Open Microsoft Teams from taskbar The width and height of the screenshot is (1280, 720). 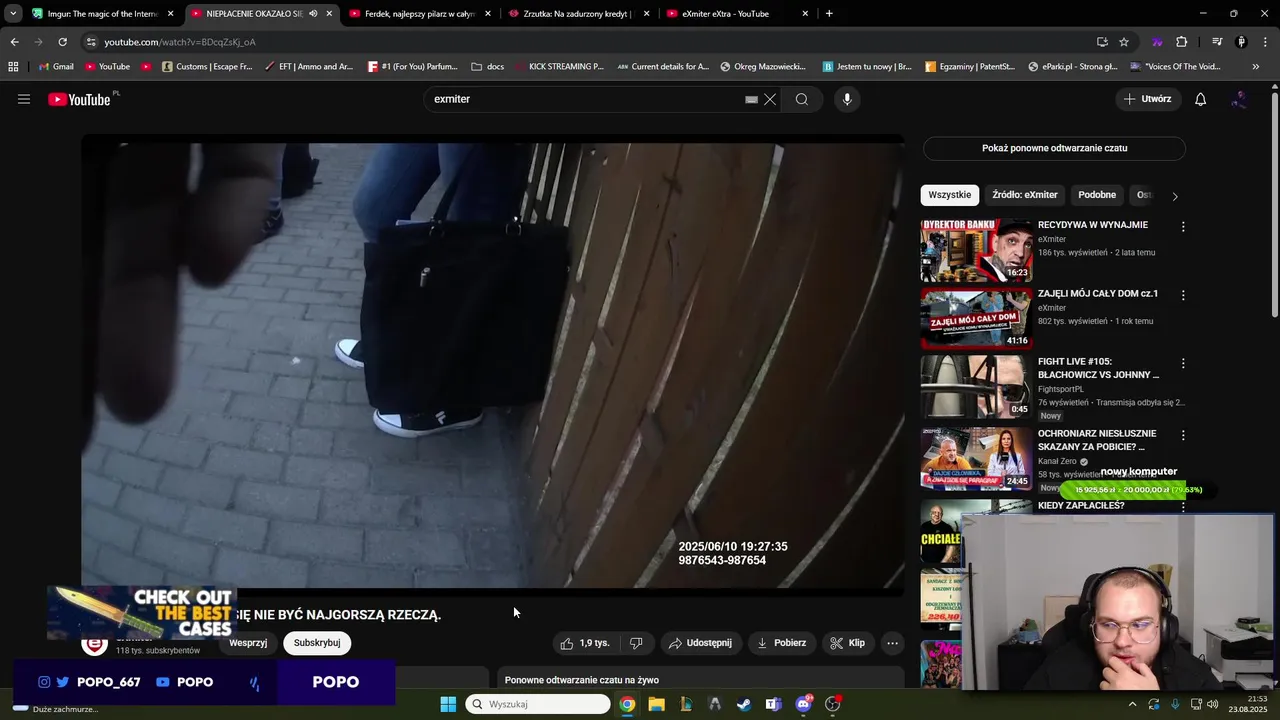[773, 704]
